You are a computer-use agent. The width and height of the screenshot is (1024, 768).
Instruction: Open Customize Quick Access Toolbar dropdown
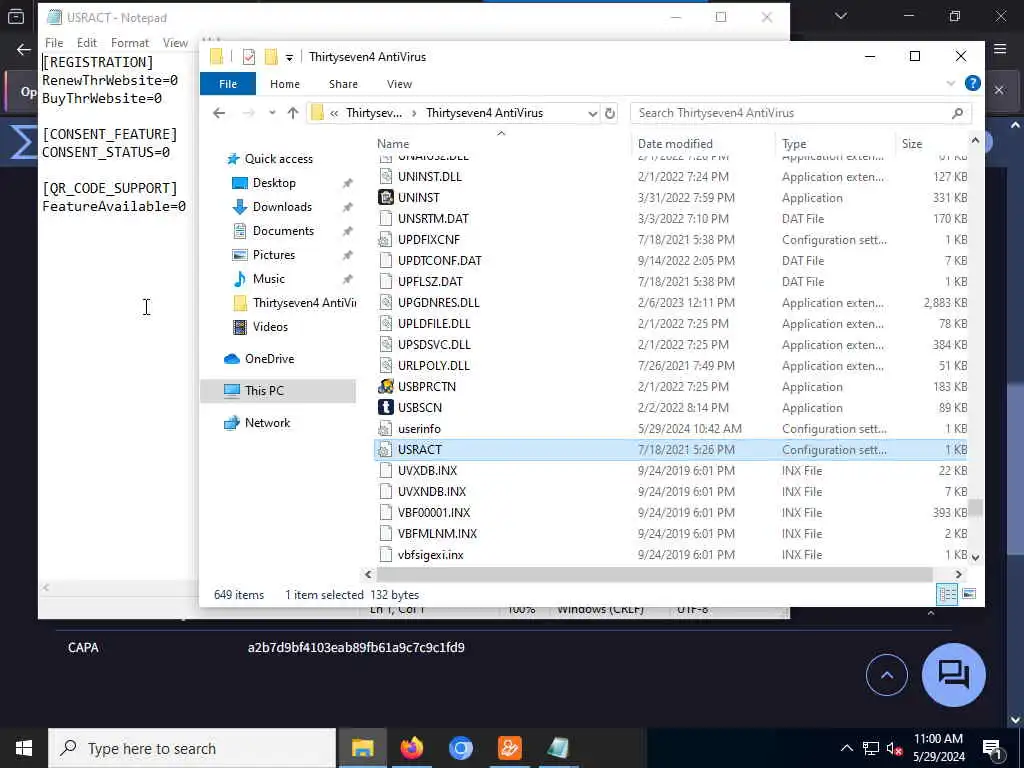pos(289,57)
